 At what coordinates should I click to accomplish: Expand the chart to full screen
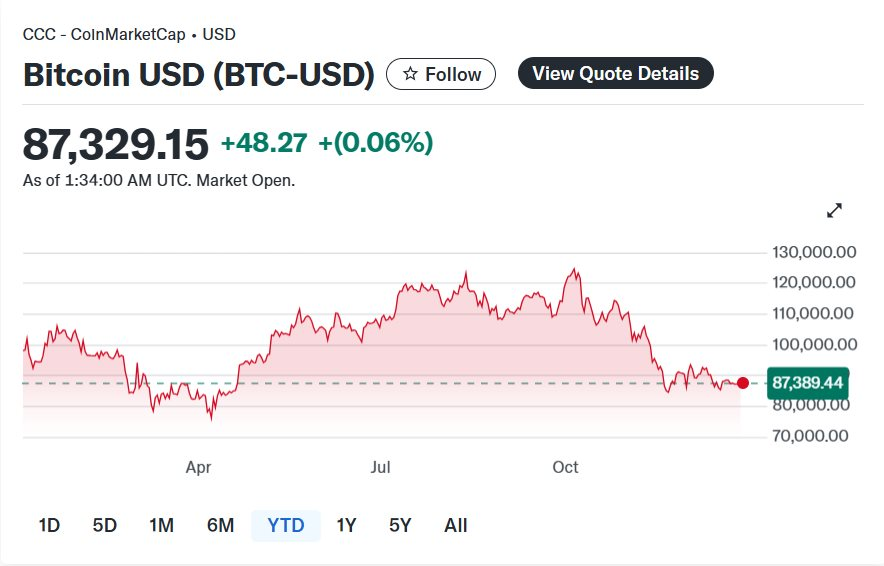click(x=834, y=210)
